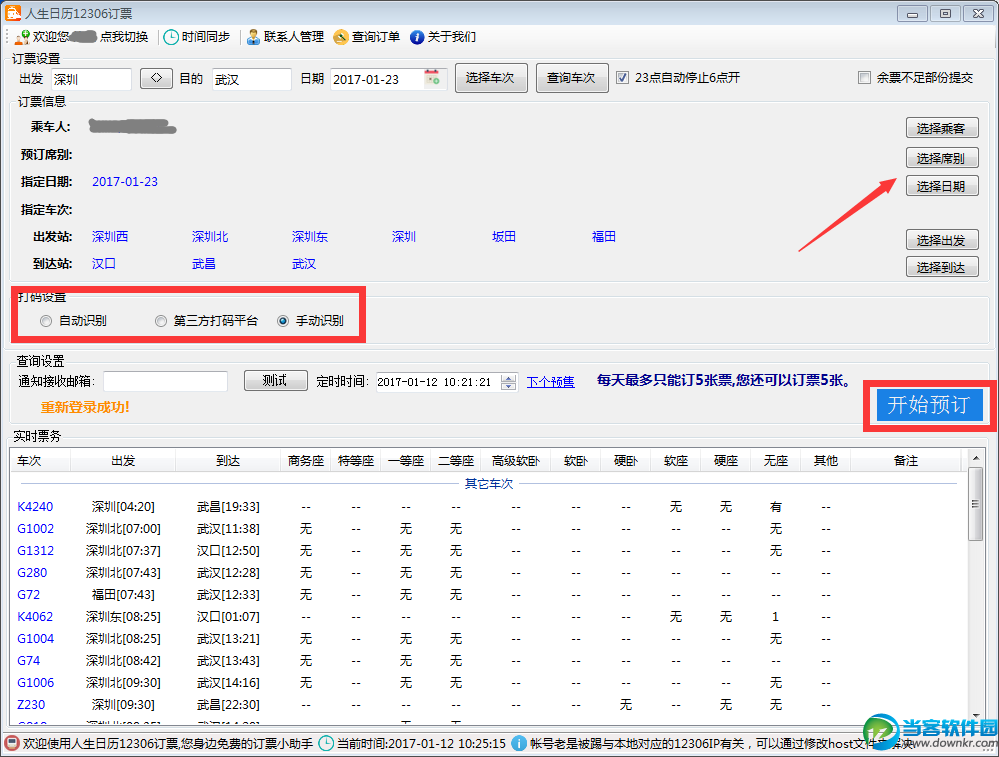Click 选择日期 button

942,186
